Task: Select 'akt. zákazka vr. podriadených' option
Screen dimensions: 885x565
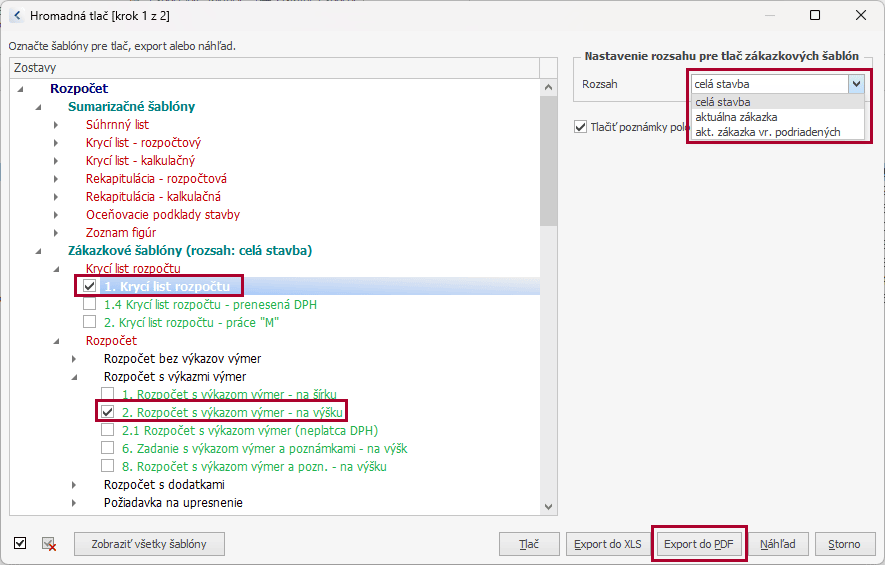Action: pos(767,132)
